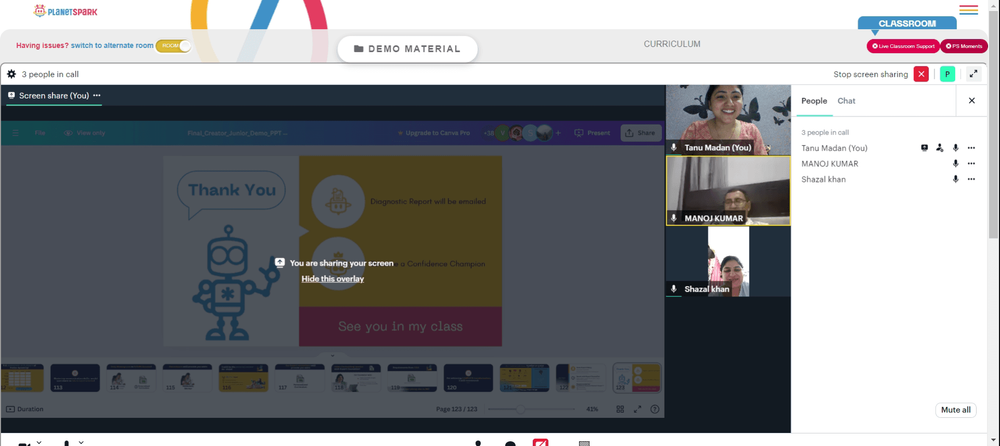Toggle Tanu Madan's screen share icon
Screen dimensions: 1000x446
pos(924,148)
